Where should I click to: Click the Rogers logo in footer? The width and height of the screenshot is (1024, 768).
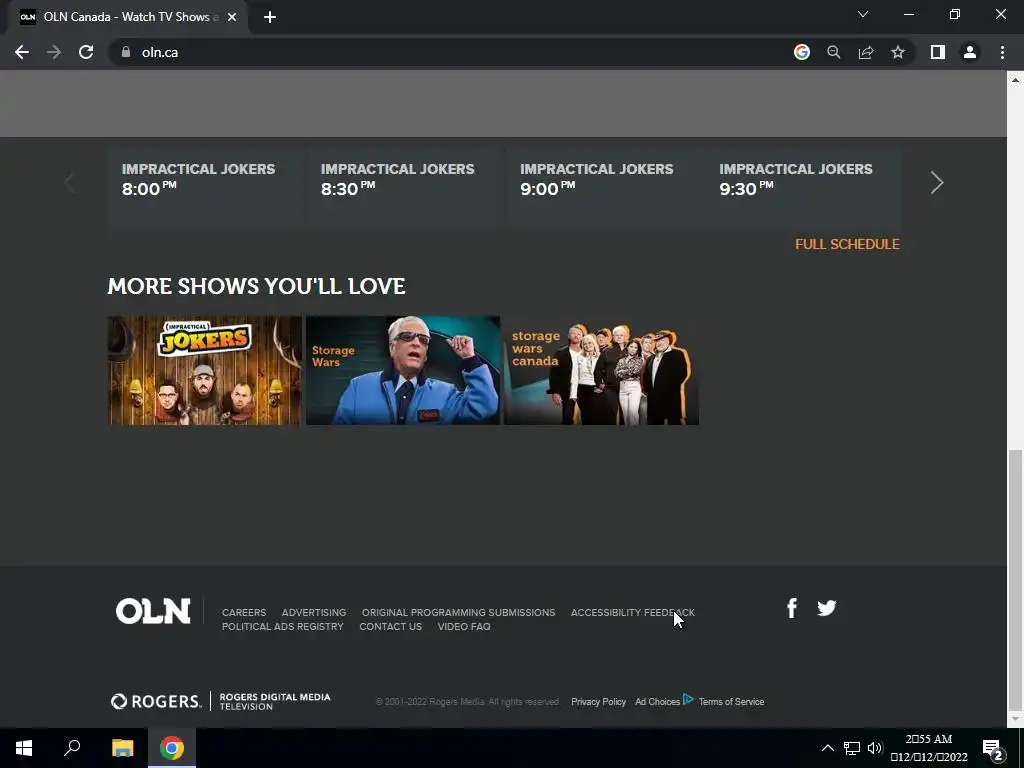click(156, 701)
